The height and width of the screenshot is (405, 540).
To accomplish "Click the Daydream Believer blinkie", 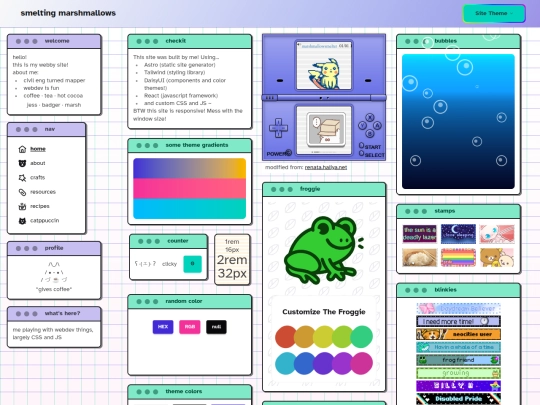I will (x=458, y=308).
